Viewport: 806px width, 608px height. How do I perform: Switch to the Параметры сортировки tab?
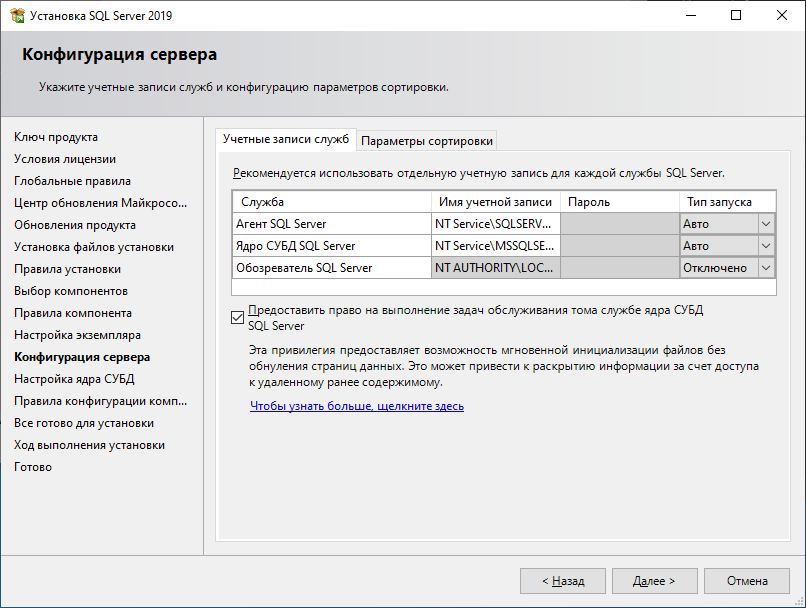[427, 141]
